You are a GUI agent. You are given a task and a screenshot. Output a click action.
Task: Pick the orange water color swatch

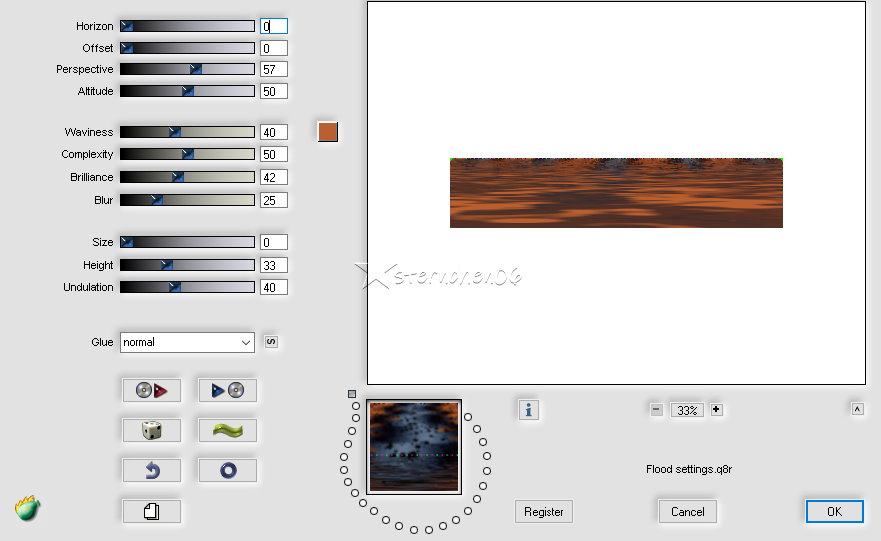(328, 132)
